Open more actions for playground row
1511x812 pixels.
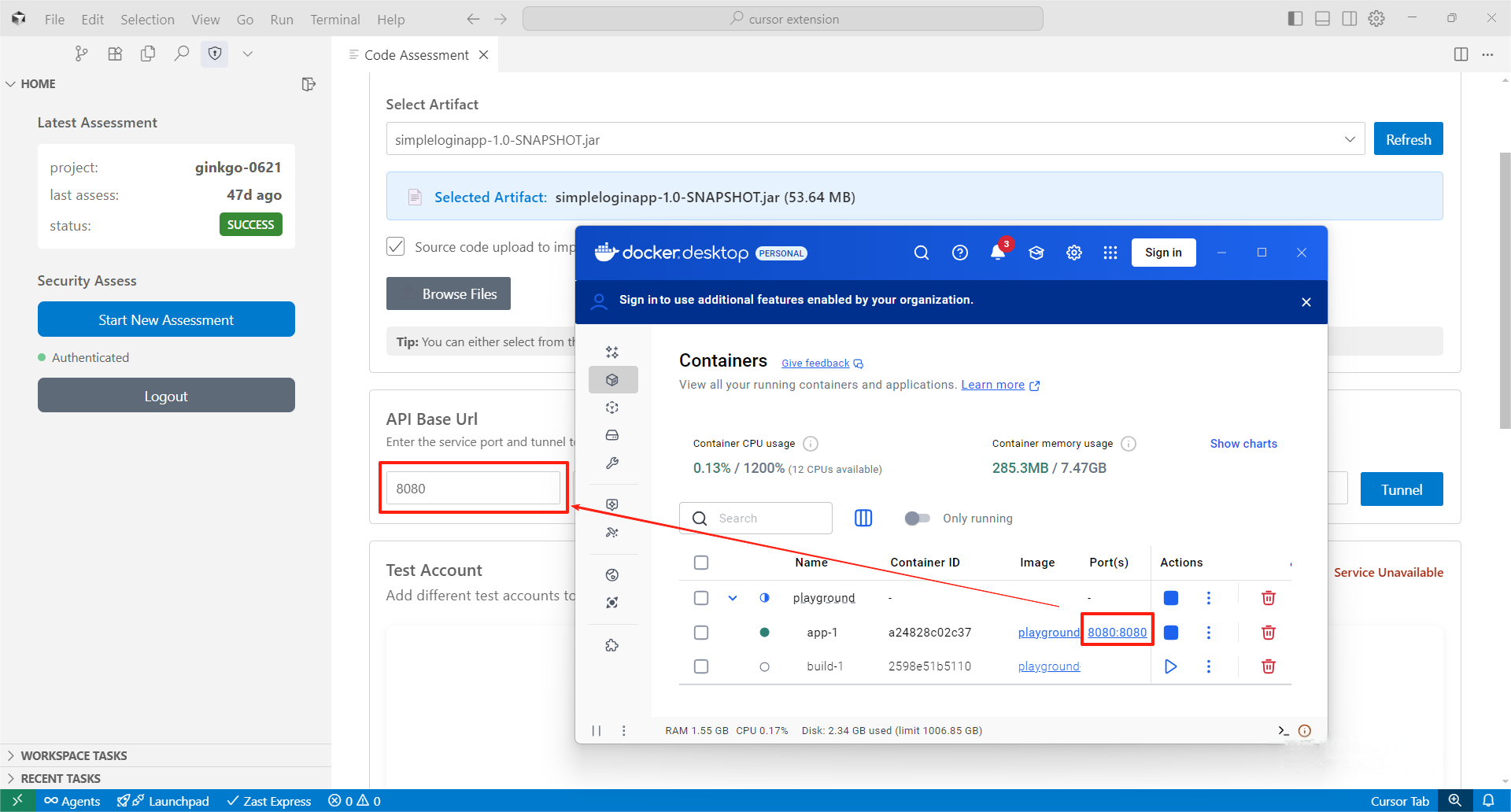[1209, 598]
